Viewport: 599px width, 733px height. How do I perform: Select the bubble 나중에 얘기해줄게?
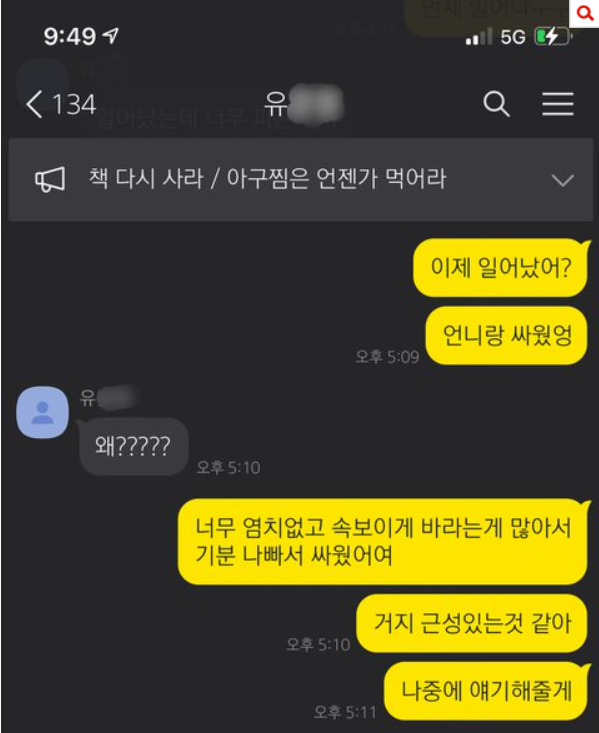click(486, 690)
